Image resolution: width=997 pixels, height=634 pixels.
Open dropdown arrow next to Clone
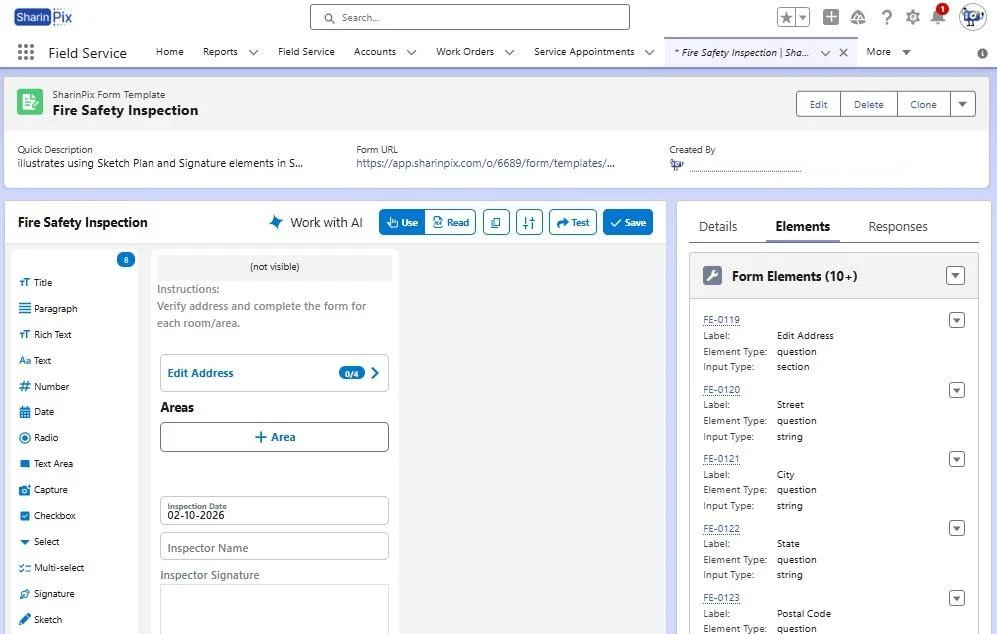click(962, 104)
